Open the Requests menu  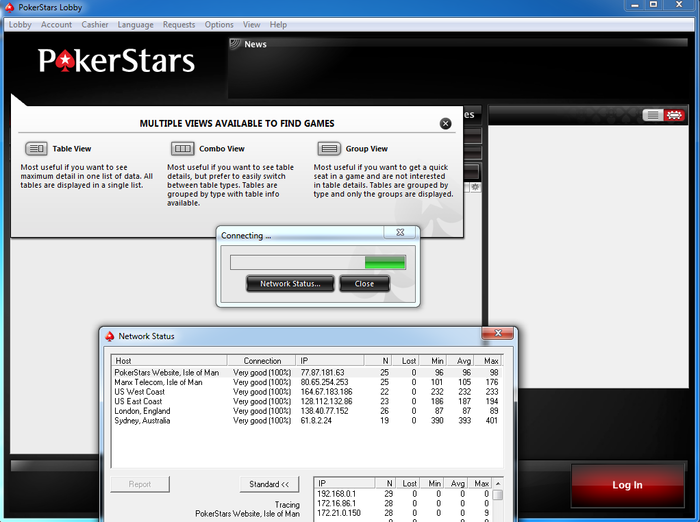coord(179,25)
